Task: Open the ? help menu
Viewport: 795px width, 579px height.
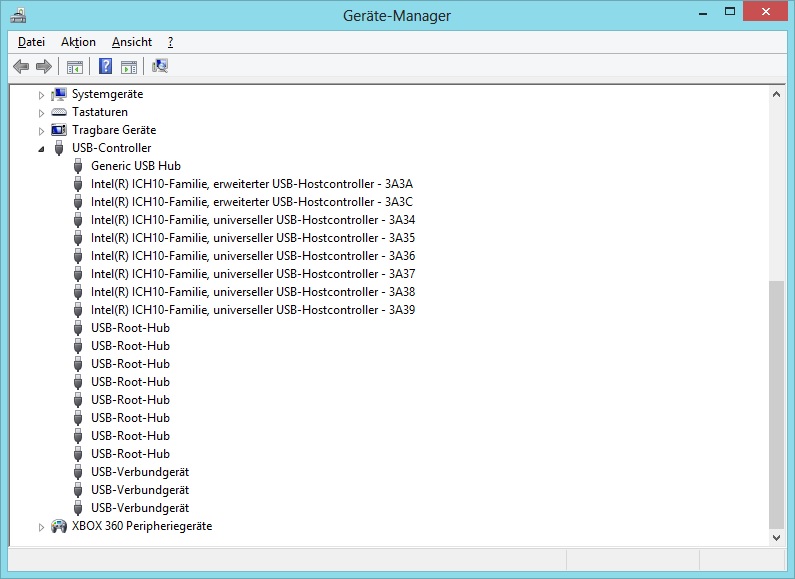Action: [x=170, y=42]
